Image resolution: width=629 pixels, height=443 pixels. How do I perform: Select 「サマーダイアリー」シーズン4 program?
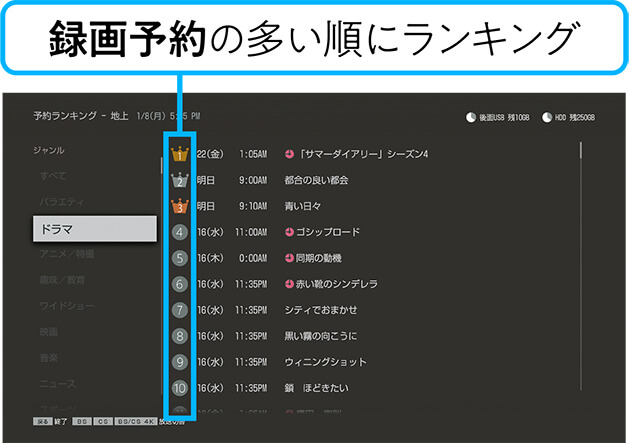[x=362, y=154]
